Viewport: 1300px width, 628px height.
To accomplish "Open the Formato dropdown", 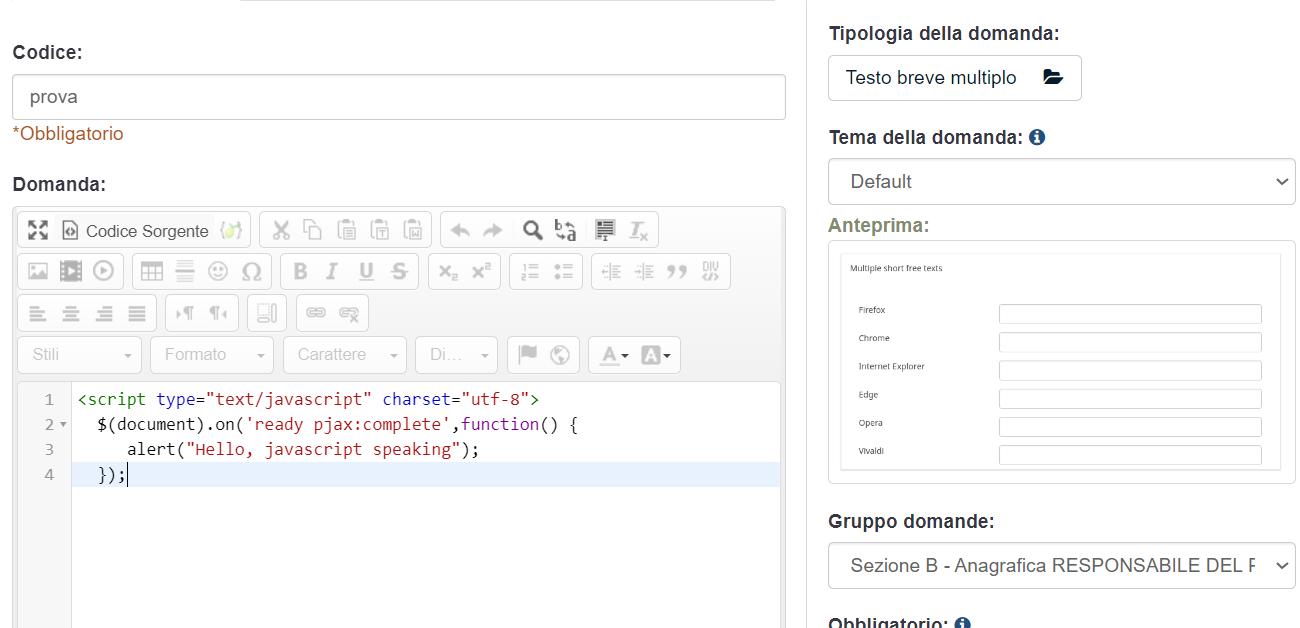I will click(212, 355).
